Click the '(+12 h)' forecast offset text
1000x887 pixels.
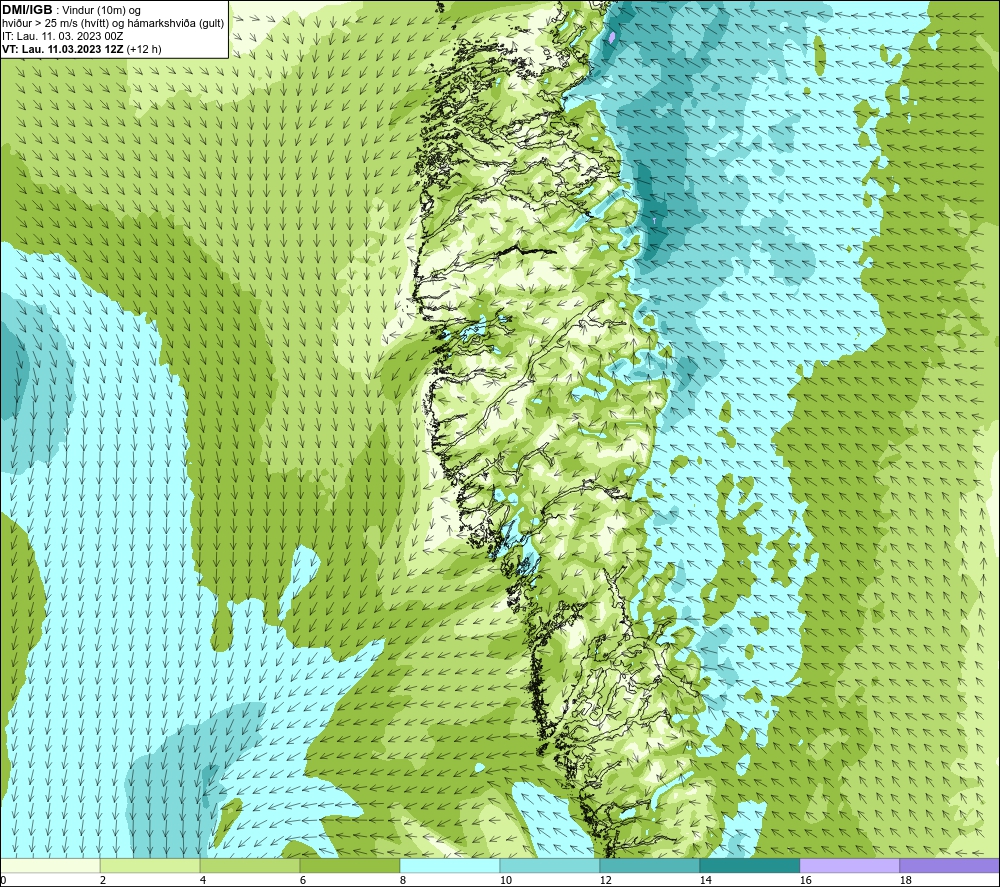[x=144, y=49]
